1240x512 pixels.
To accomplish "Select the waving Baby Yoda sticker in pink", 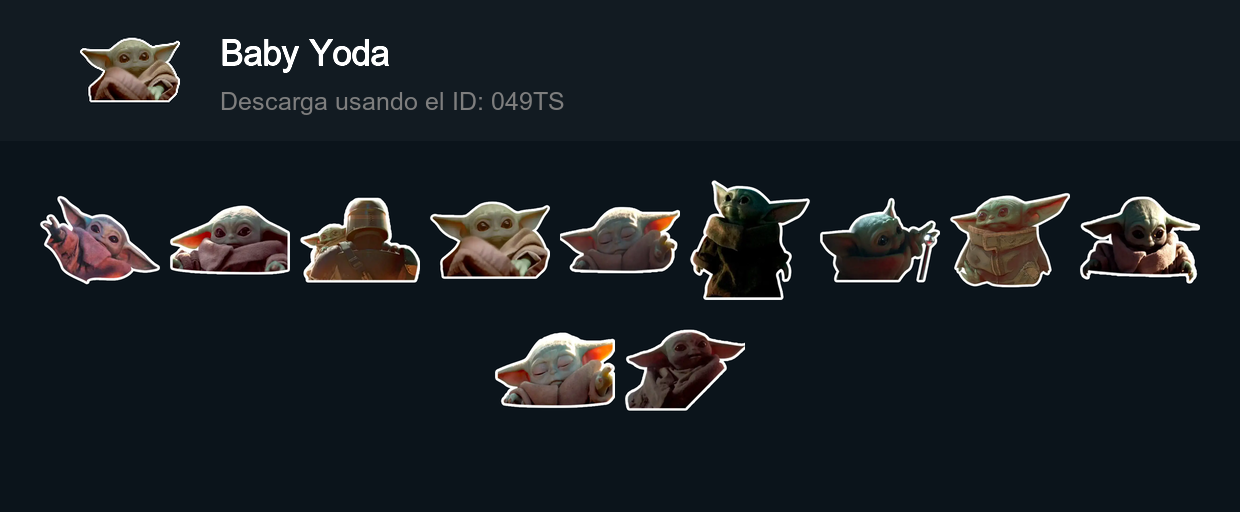I will 99,240.
